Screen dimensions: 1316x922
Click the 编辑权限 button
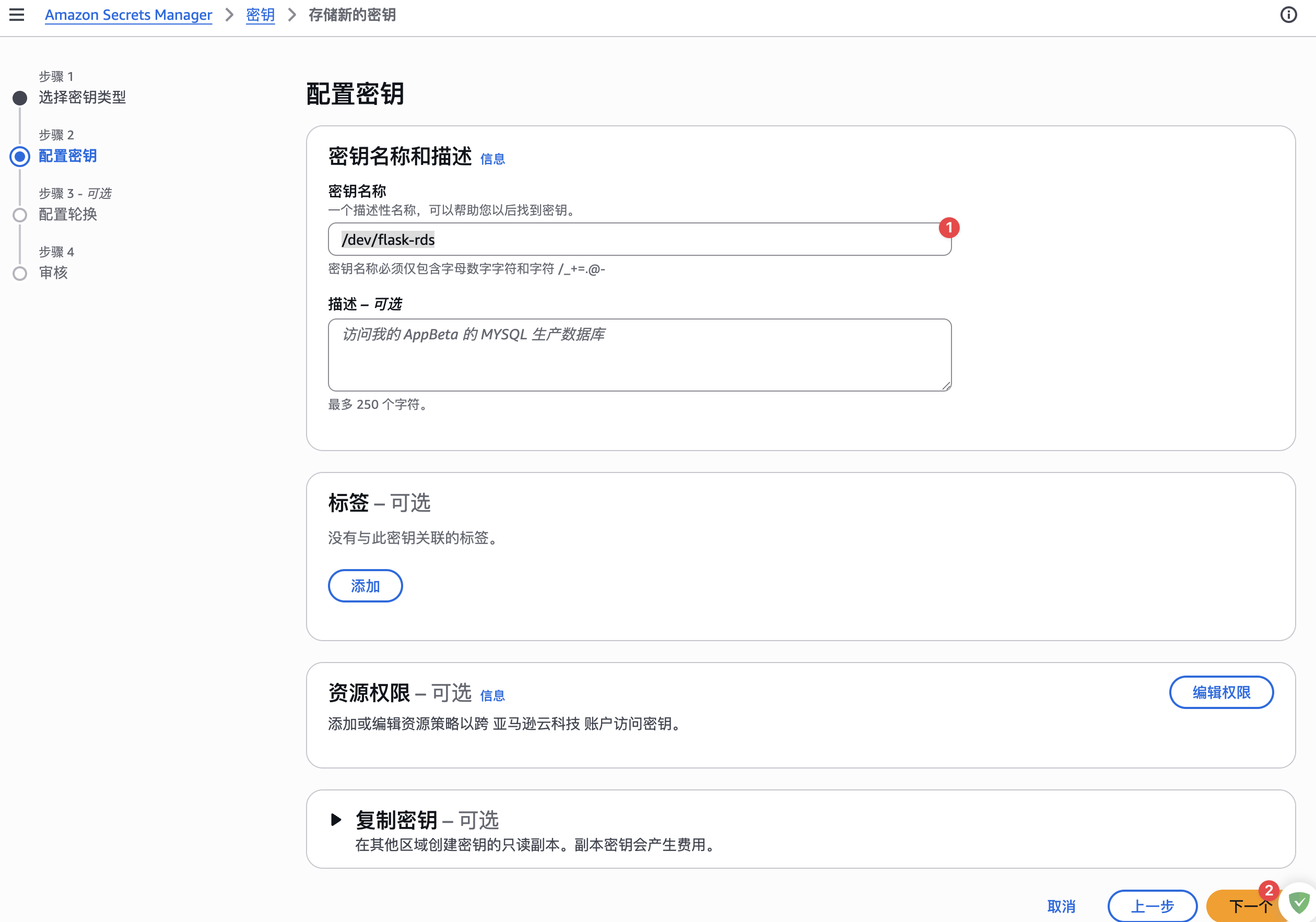1221,692
